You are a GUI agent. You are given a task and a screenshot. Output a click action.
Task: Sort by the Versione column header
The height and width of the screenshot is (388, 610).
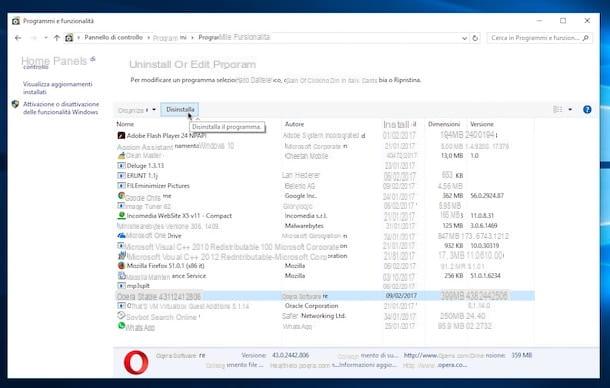(482, 124)
